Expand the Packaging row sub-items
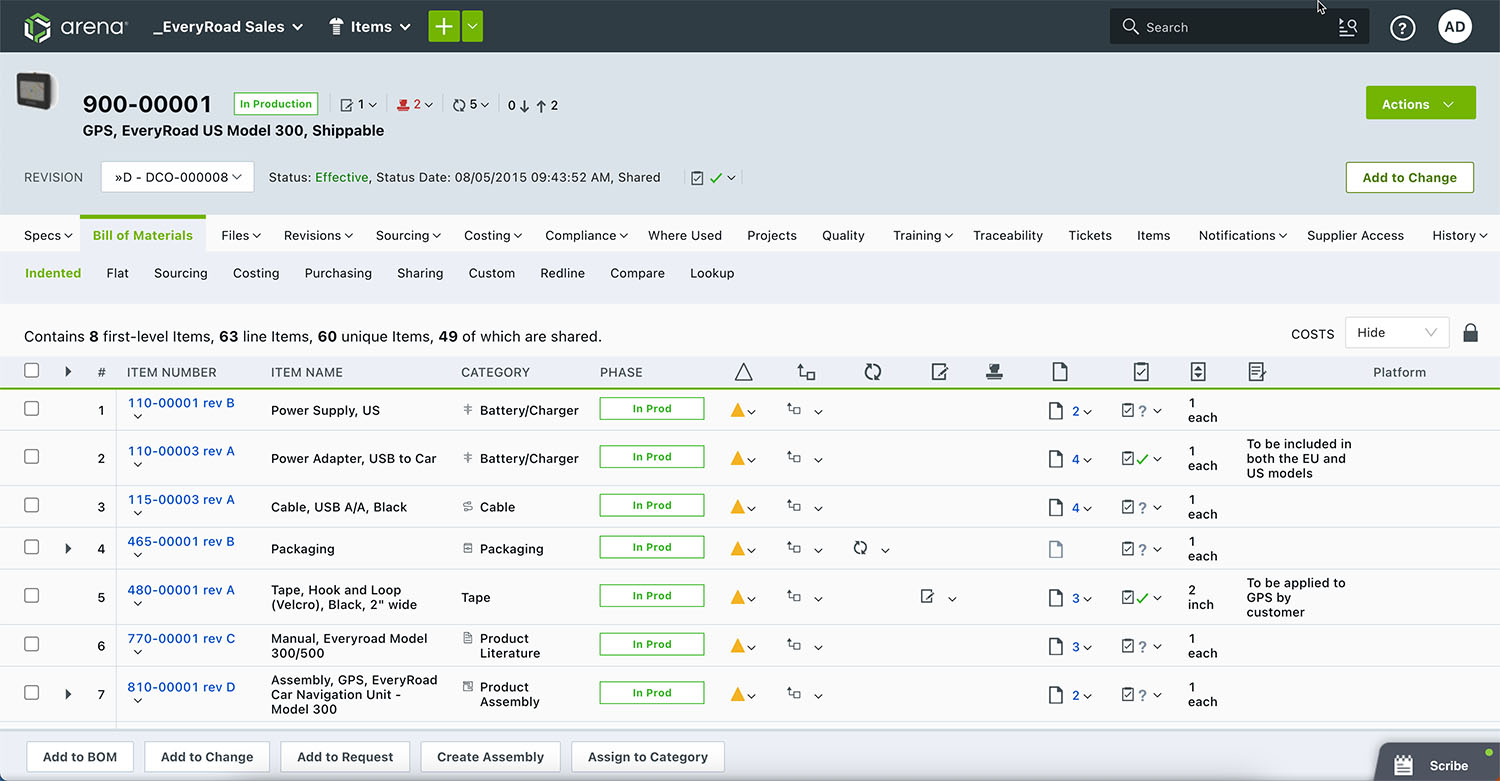 pos(68,548)
